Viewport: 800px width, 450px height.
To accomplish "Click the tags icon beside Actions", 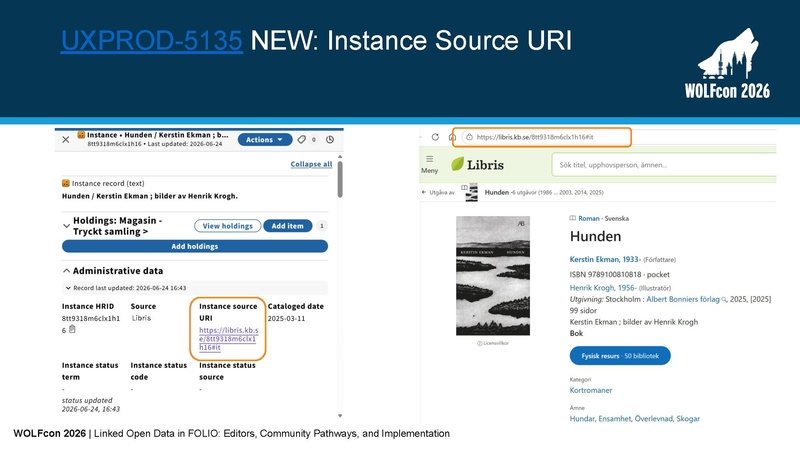I will (302, 139).
